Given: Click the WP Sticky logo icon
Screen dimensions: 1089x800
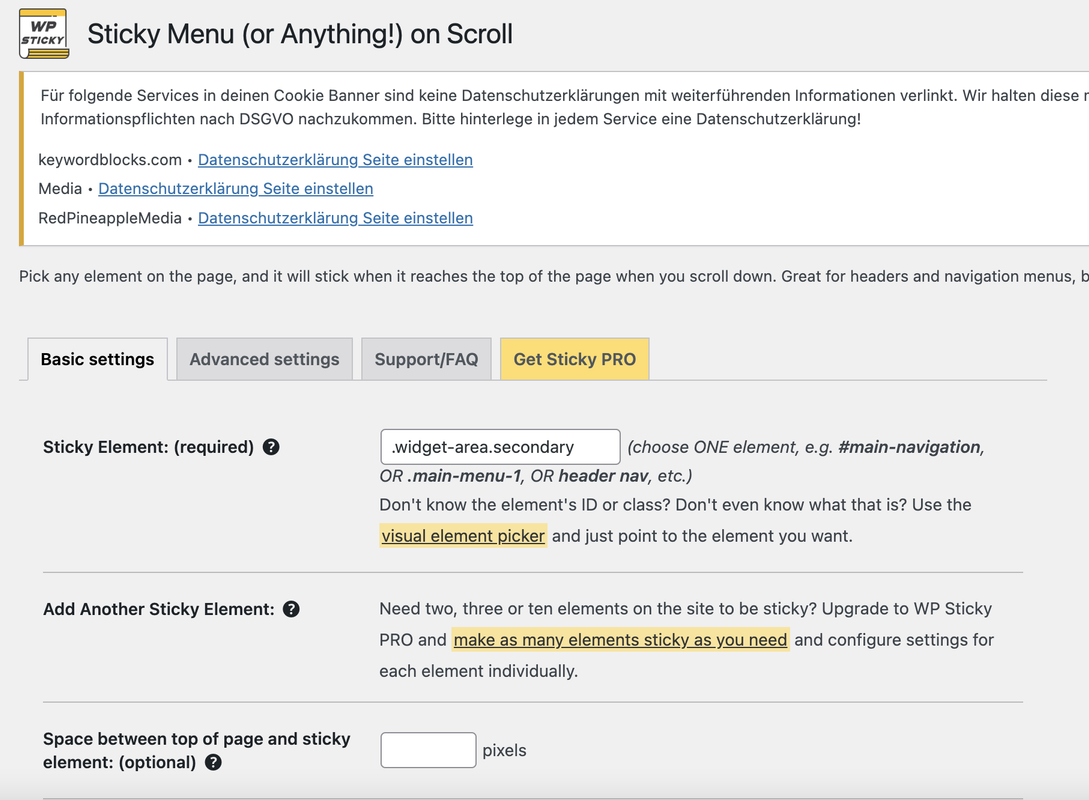Looking at the screenshot, I should (44, 33).
